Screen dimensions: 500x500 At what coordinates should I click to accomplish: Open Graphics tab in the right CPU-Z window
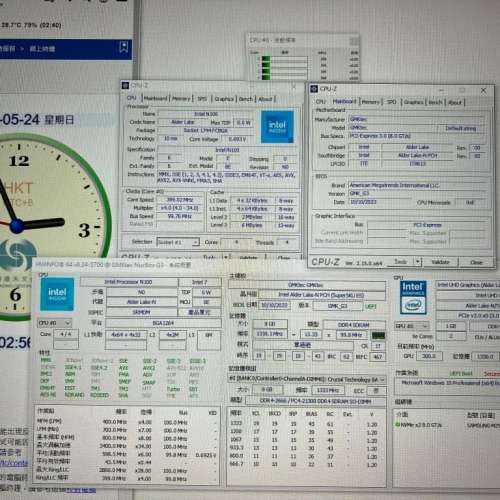(x=413, y=102)
